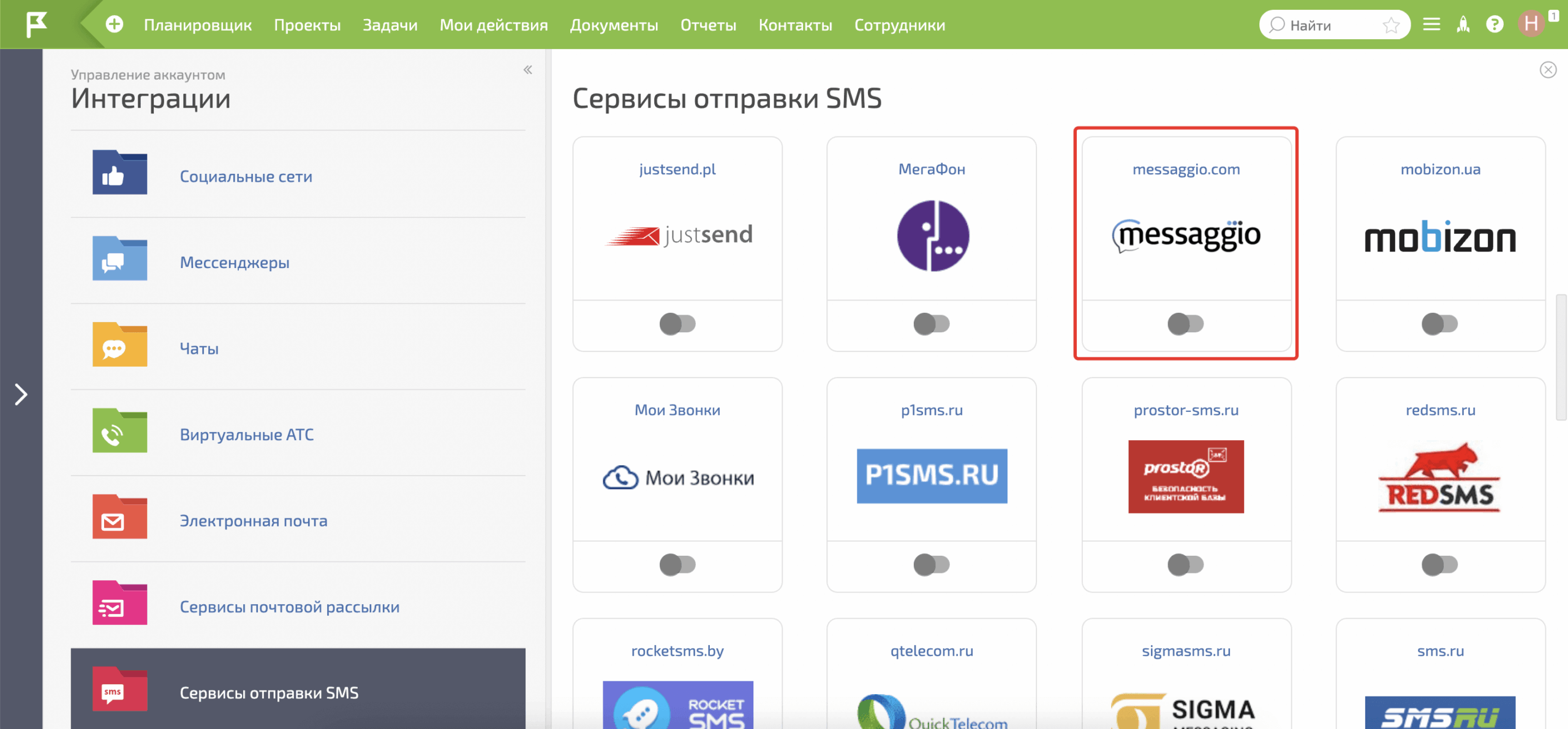The width and height of the screenshot is (1568, 729).
Task: Close the SMS services panel
Action: [1548, 70]
